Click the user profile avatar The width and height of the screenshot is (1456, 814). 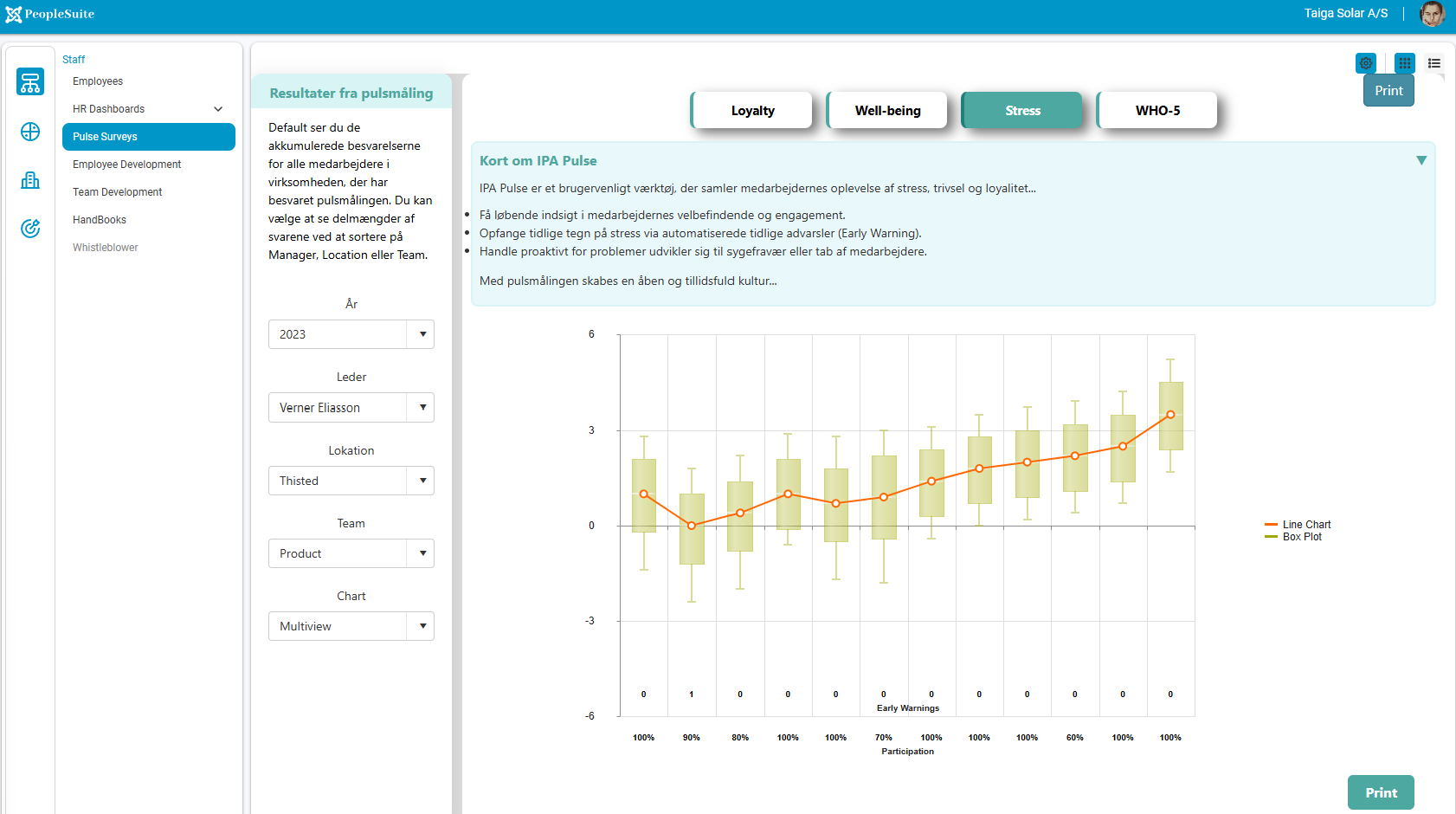(x=1432, y=14)
